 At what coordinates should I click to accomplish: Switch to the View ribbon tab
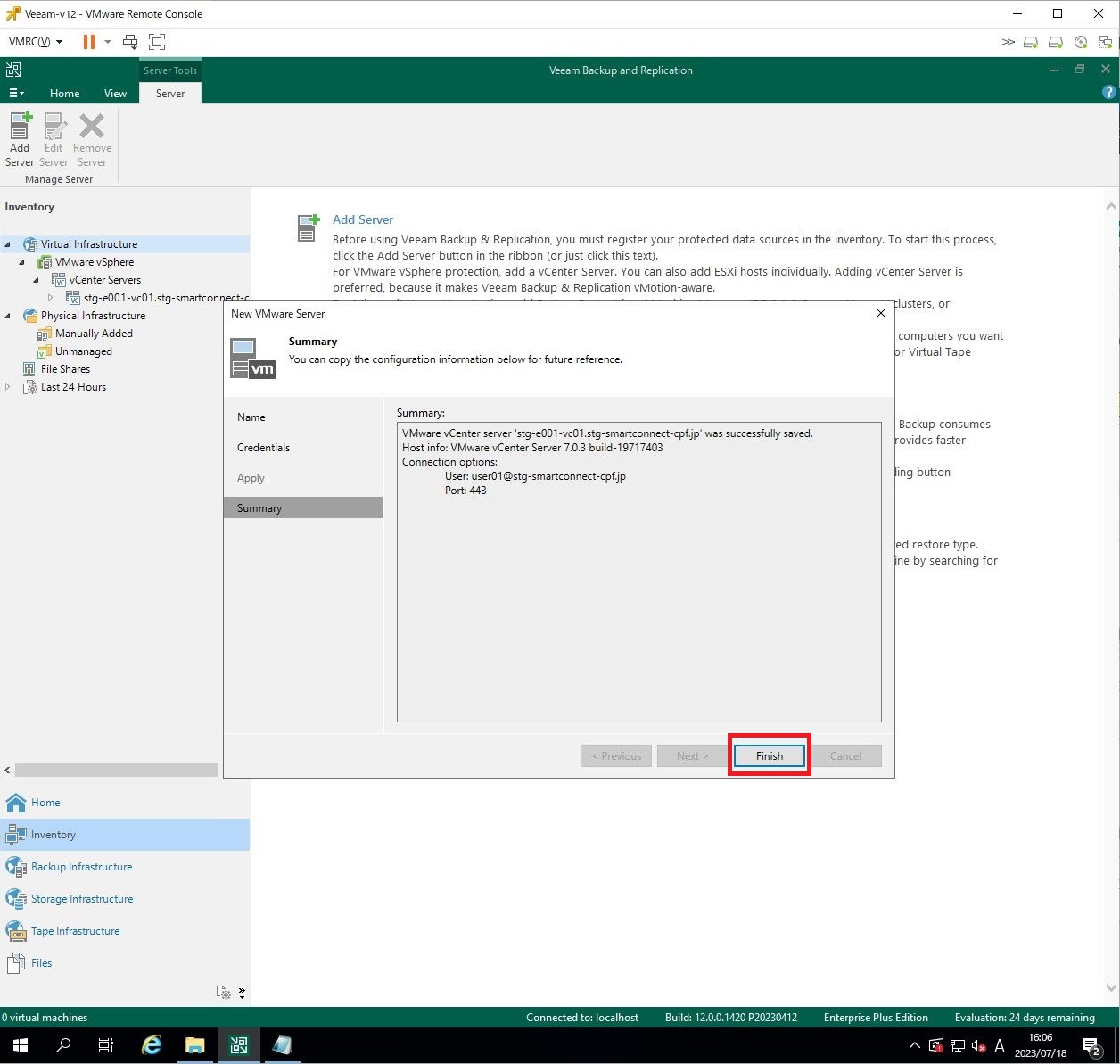tap(115, 93)
